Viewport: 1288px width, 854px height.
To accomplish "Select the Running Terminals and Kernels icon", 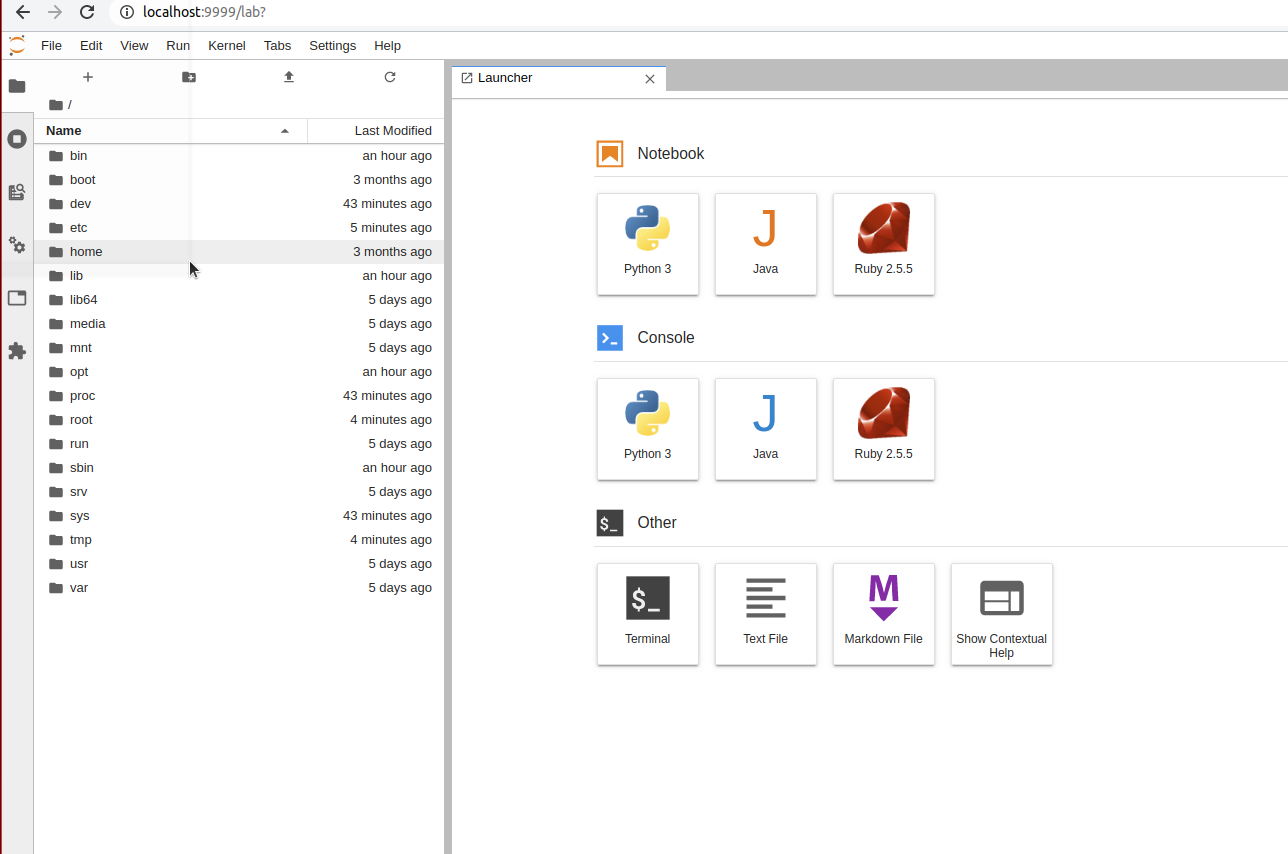I will (x=16, y=138).
